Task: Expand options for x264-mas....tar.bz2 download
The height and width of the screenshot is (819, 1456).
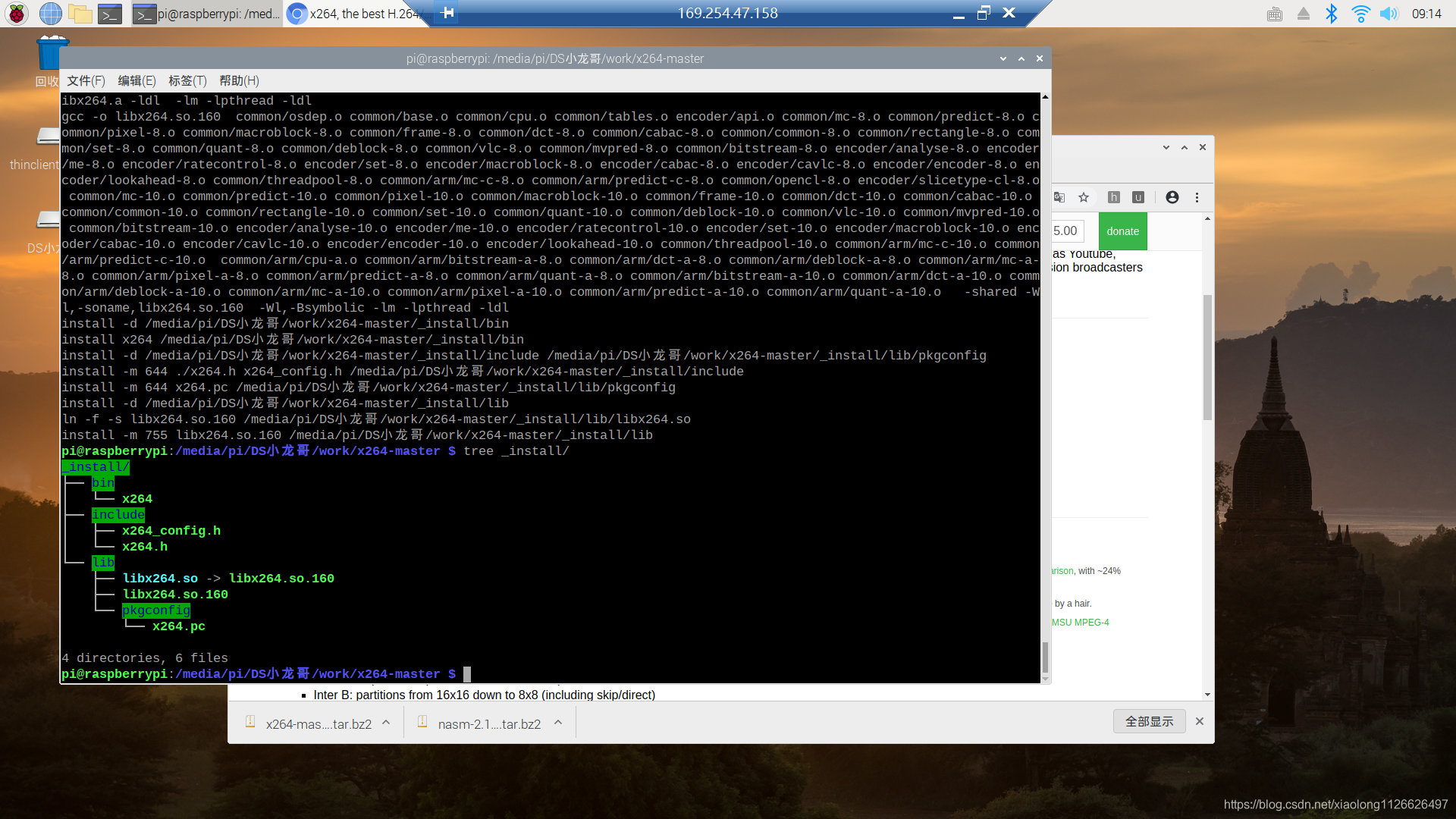Action: click(386, 723)
